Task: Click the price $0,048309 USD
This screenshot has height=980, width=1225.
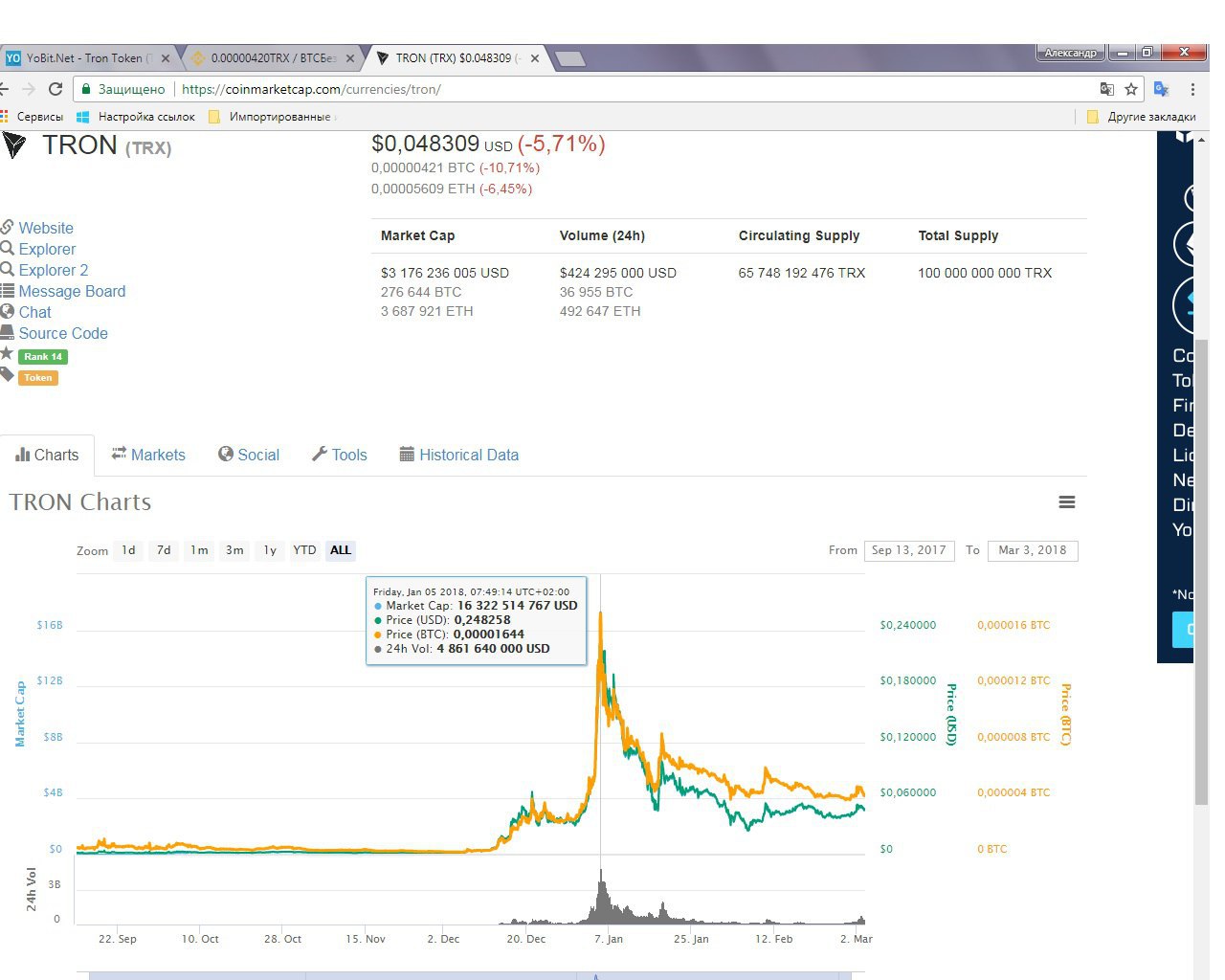Action: [442, 145]
